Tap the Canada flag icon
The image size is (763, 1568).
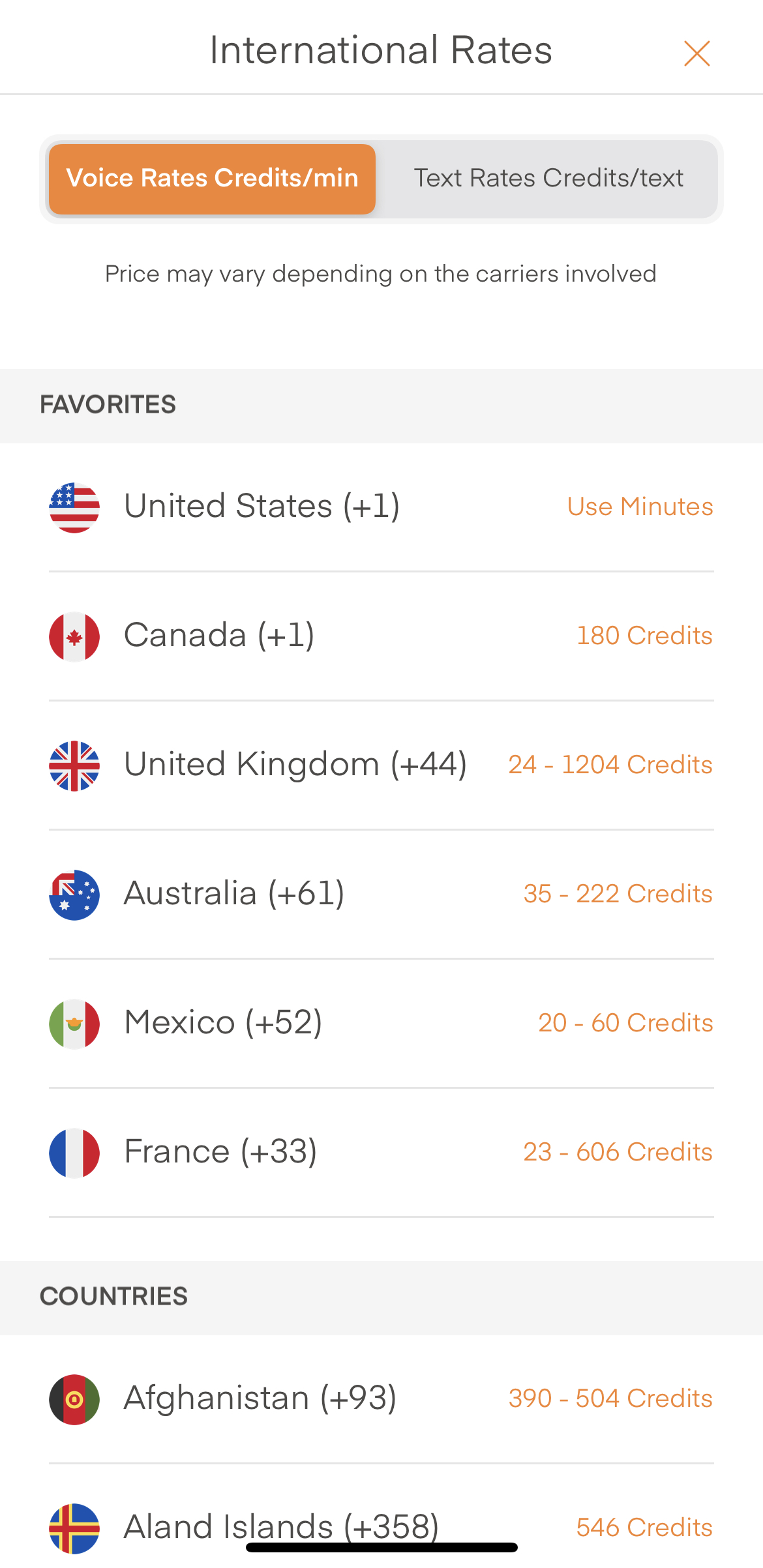coord(74,636)
